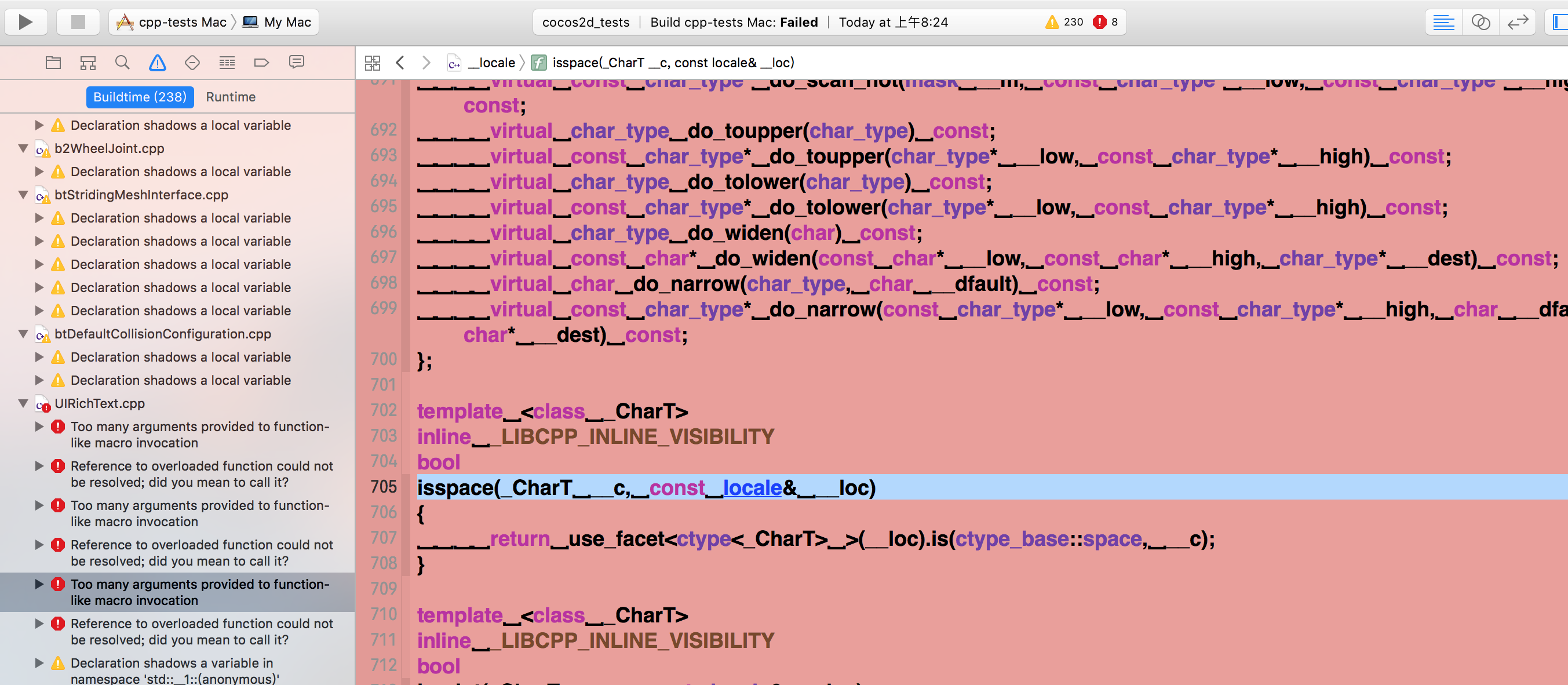Image resolution: width=1568 pixels, height=685 pixels.
Task: Open the Project navigator folder icon
Action: [53, 63]
